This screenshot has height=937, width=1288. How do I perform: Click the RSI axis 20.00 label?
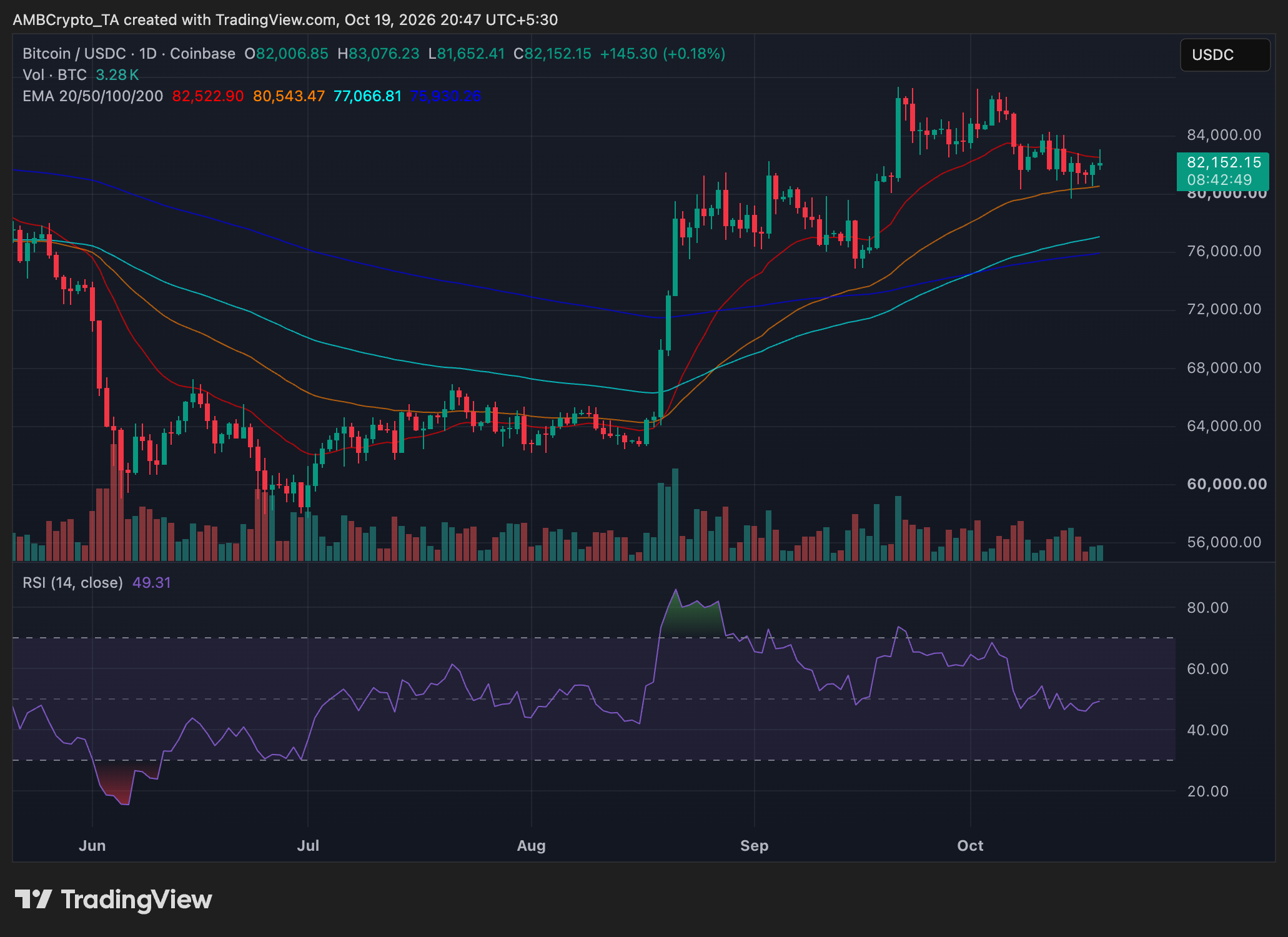(x=1207, y=791)
